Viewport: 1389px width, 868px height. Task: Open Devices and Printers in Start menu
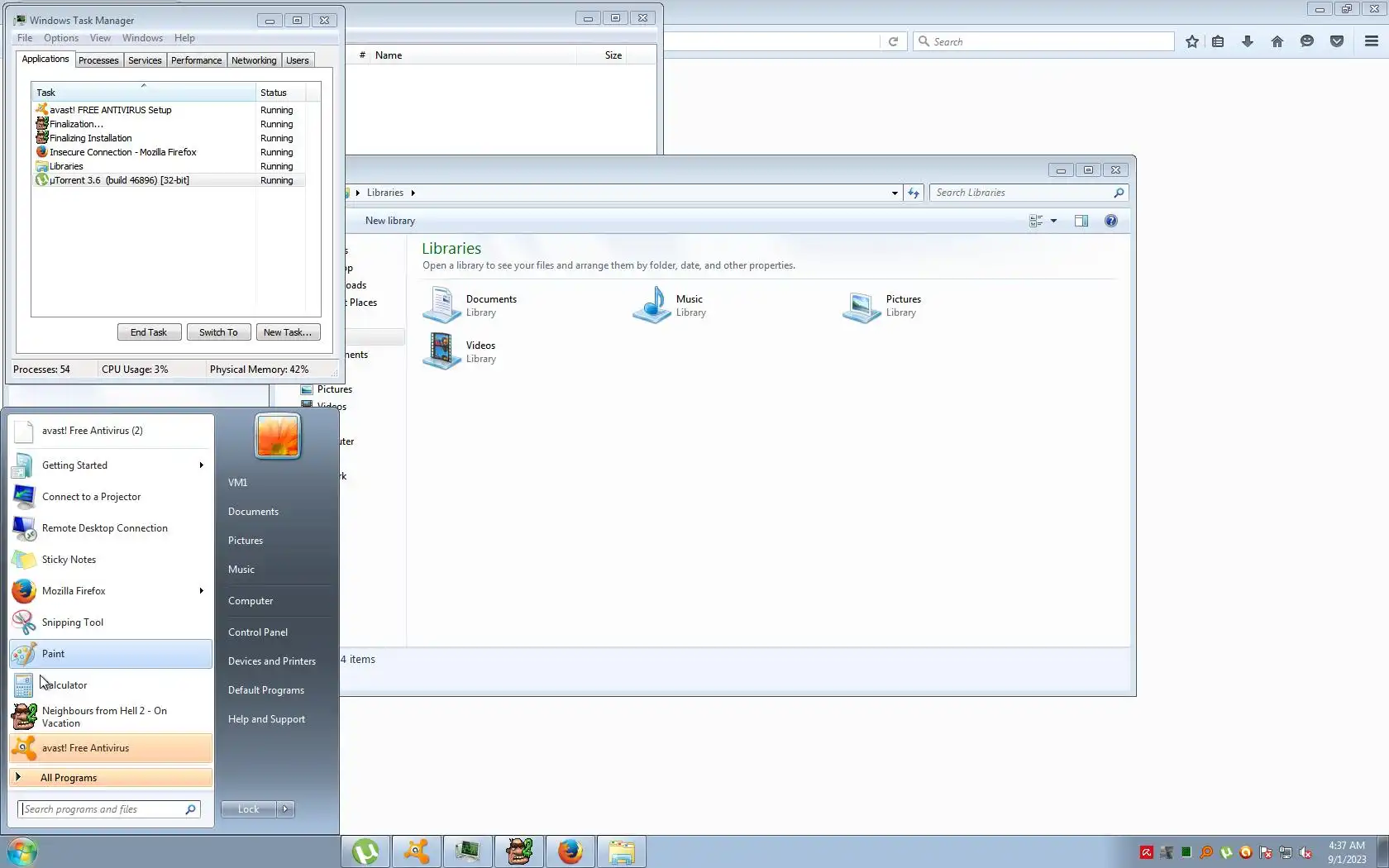pyautogui.click(x=272, y=661)
